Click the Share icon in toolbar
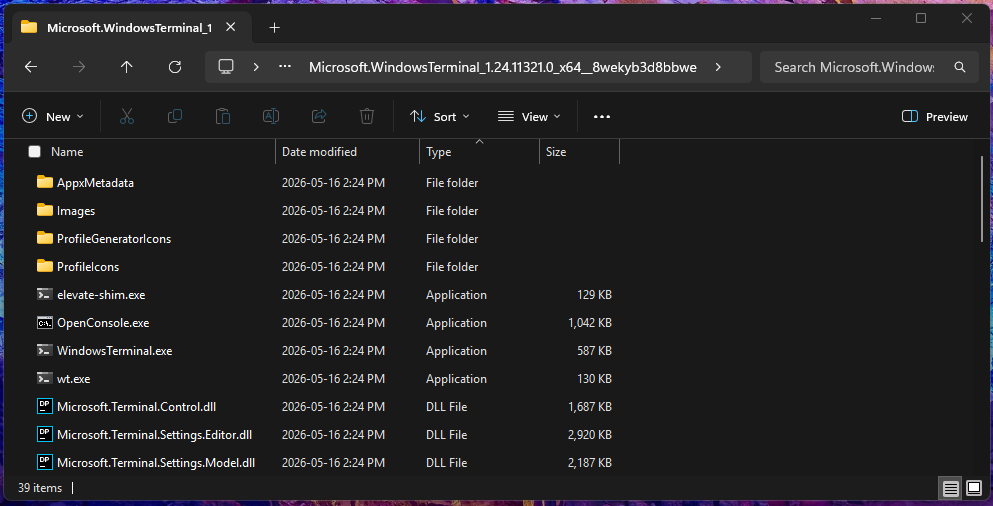Screen dimensions: 993x506 tap(319, 117)
